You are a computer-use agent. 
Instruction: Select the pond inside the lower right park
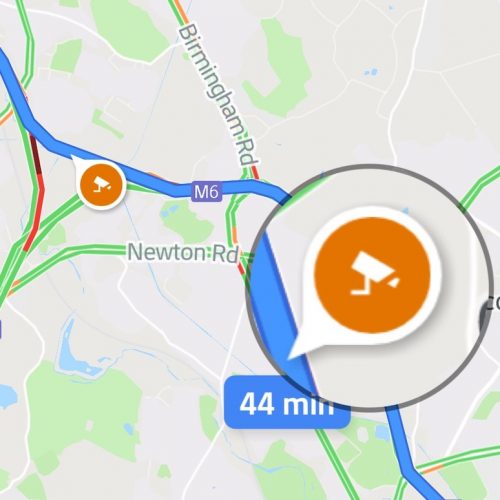pos(384,433)
